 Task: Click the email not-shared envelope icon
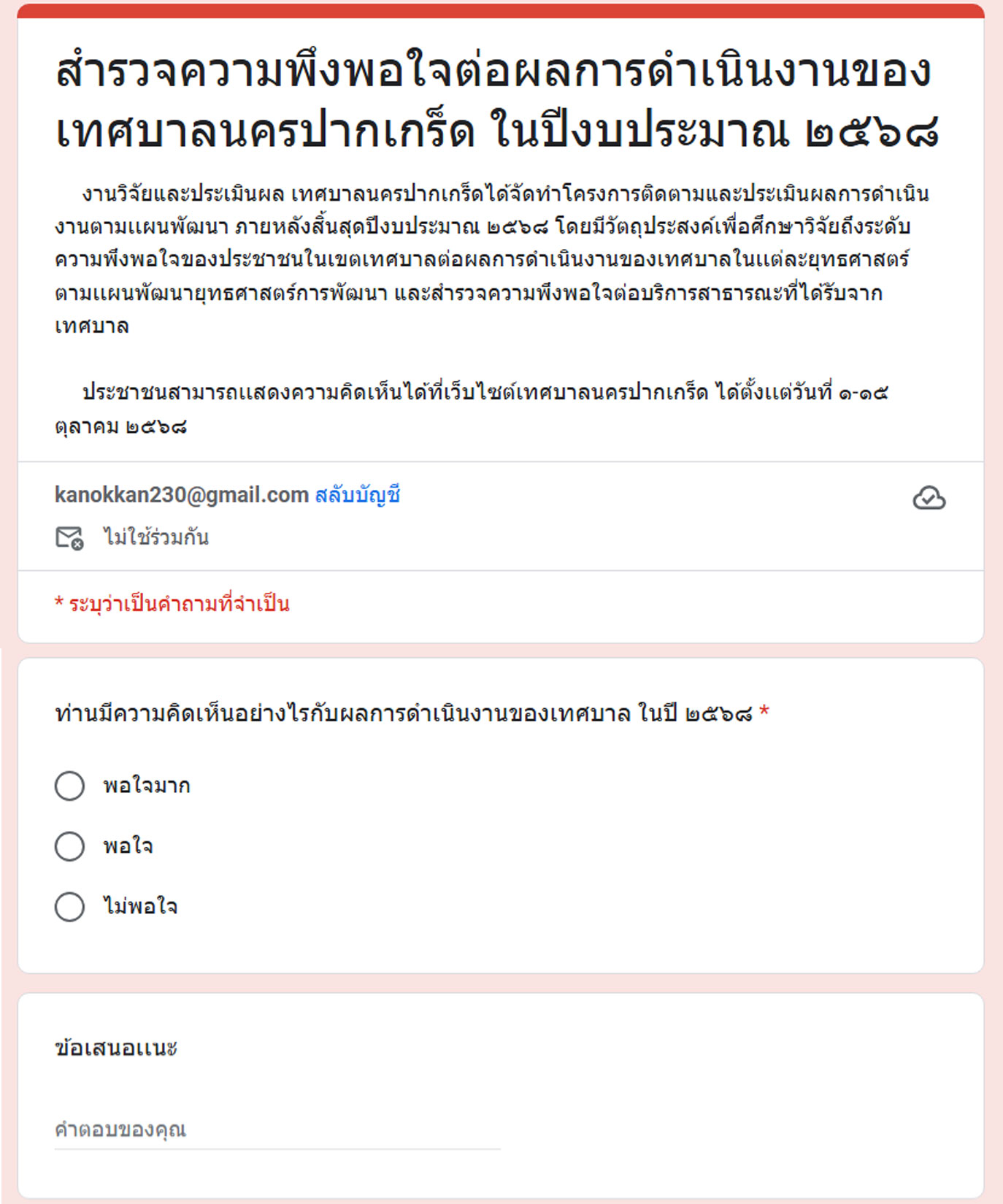point(69,538)
